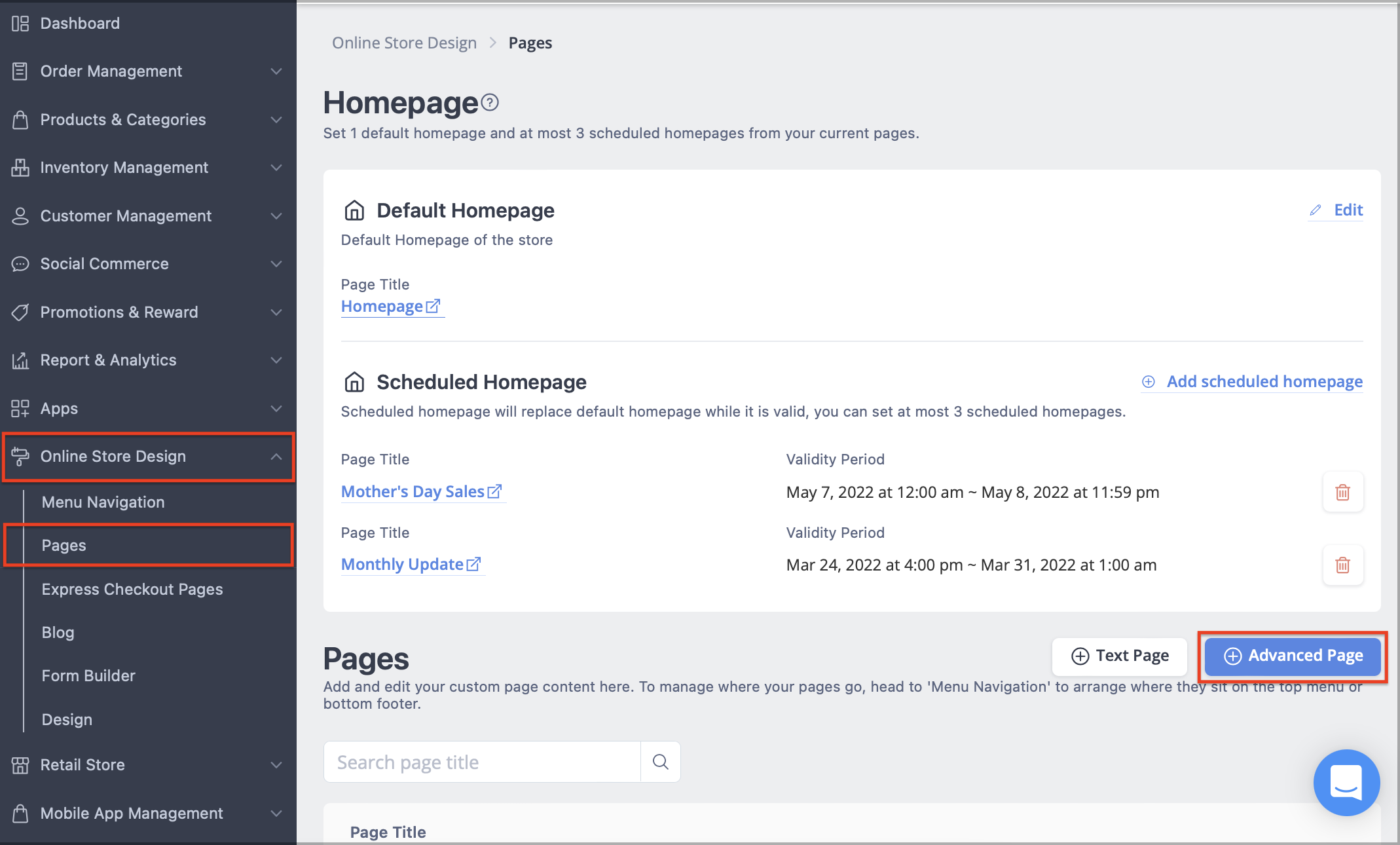
Task: Click the Advanced Page button
Action: [1292, 655]
